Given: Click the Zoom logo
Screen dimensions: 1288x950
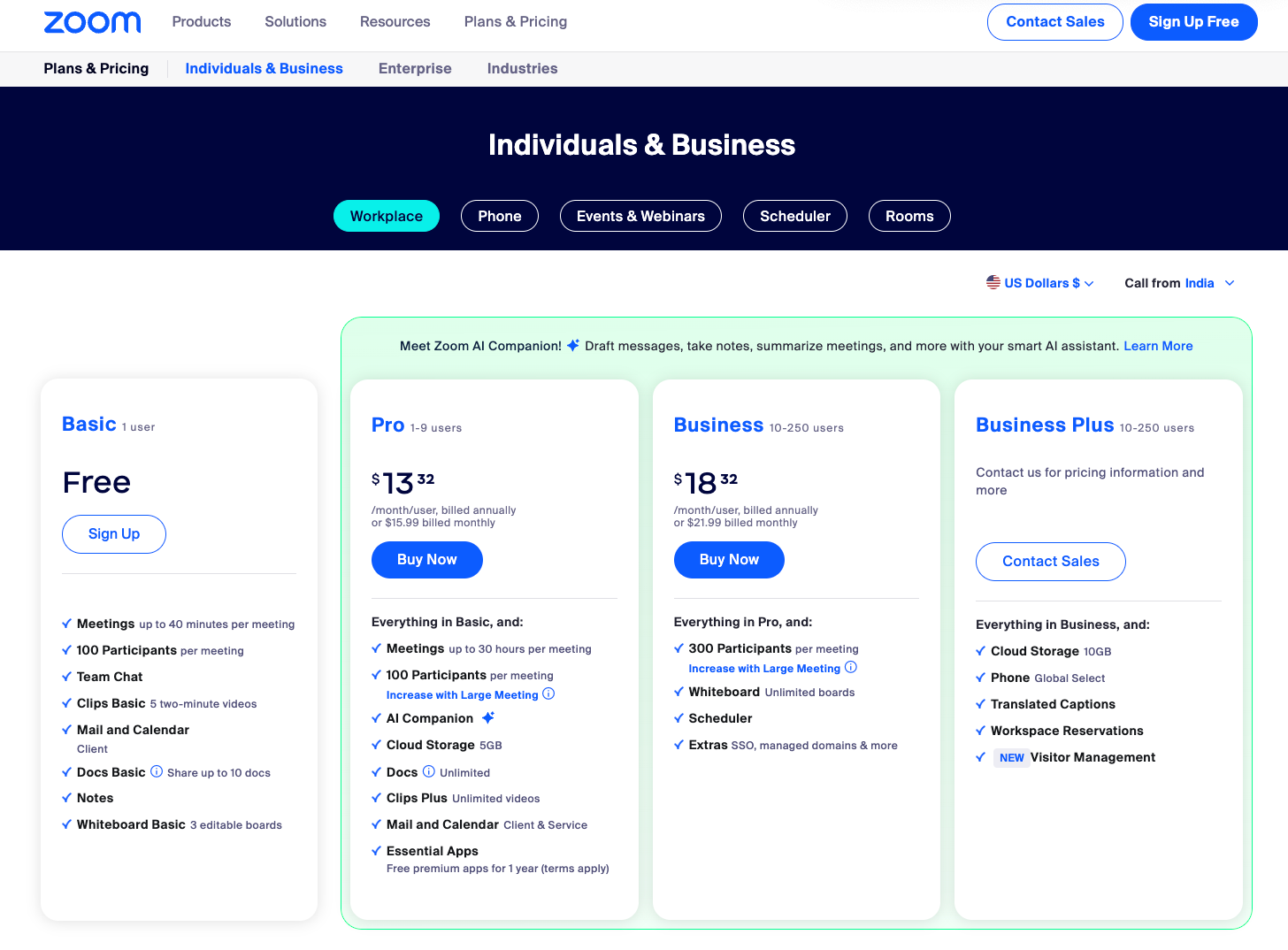Looking at the screenshot, I should (92, 22).
